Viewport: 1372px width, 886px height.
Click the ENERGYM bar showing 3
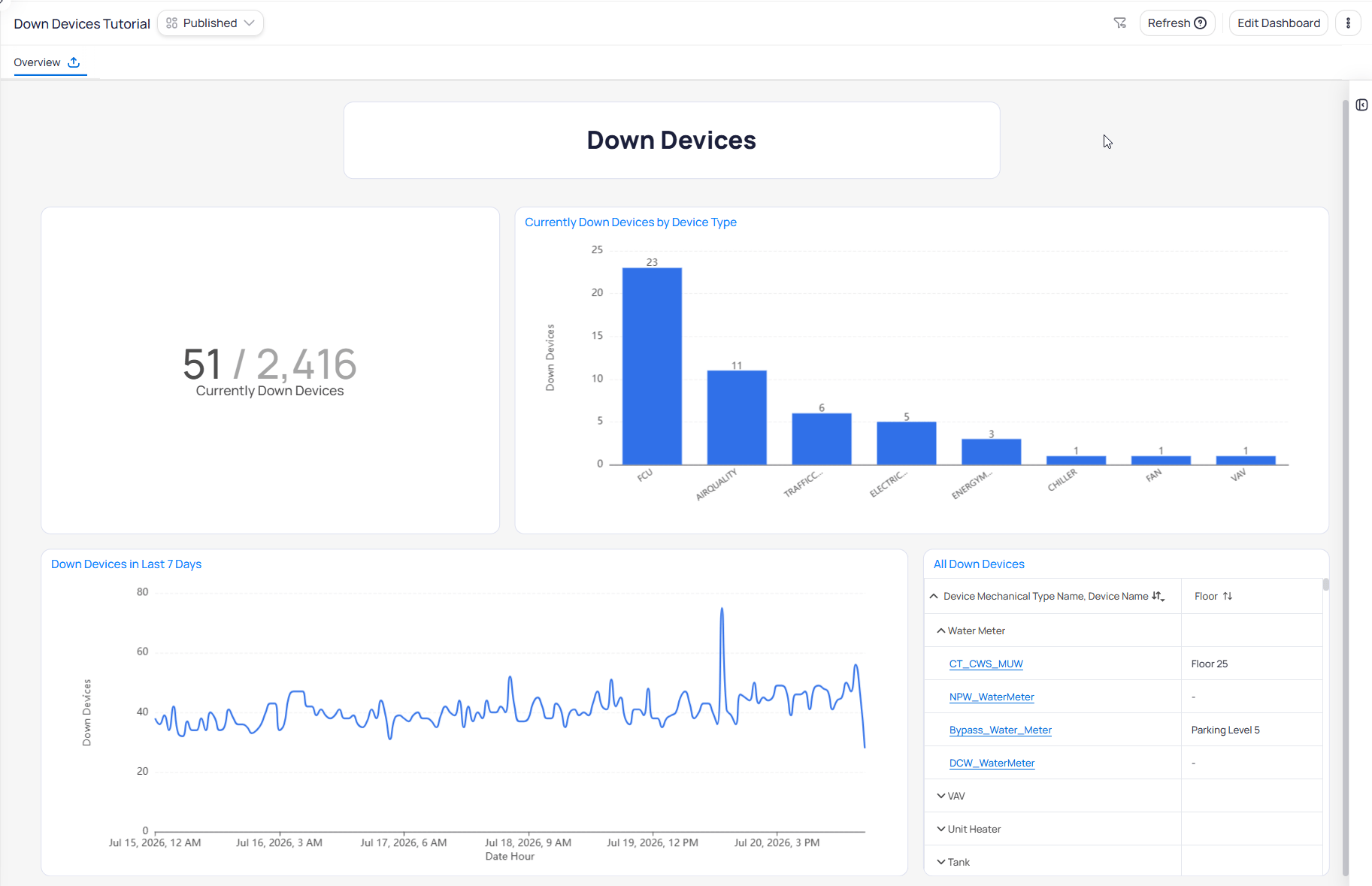click(992, 452)
